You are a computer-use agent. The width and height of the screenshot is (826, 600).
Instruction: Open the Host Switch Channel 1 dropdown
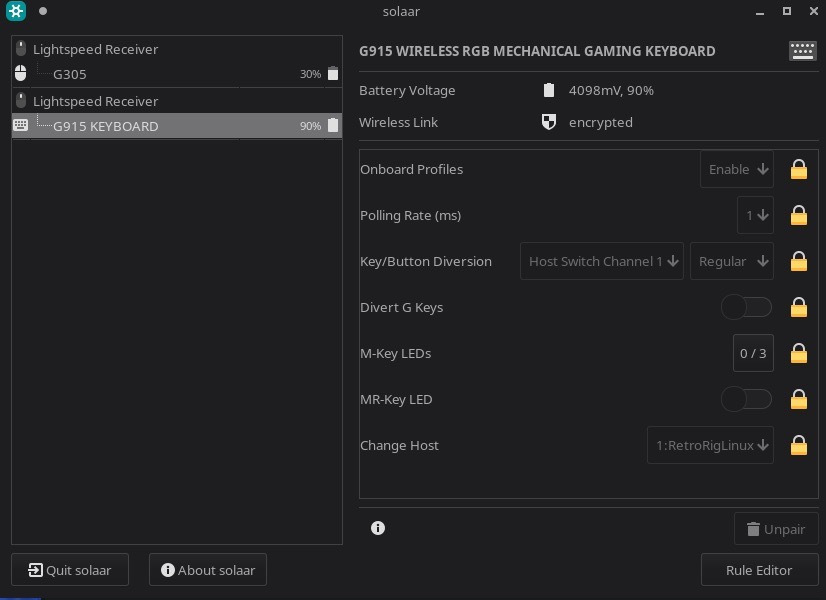pos(602,261)
